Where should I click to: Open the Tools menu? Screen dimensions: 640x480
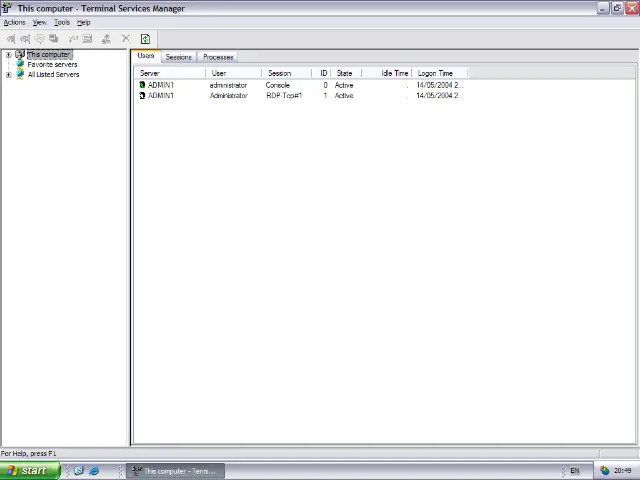[x=62, y=22]
